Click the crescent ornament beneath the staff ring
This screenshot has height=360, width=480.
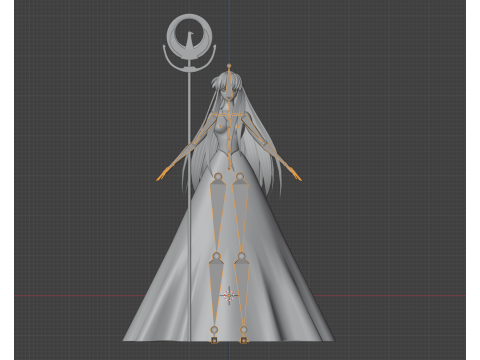click(x=189, y=61)
